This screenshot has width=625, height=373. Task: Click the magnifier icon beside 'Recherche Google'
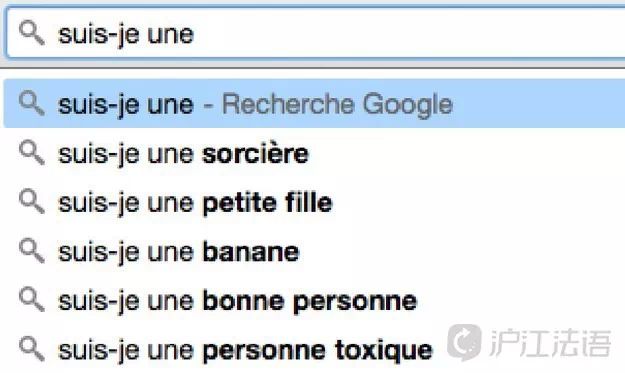click(31, 103)
